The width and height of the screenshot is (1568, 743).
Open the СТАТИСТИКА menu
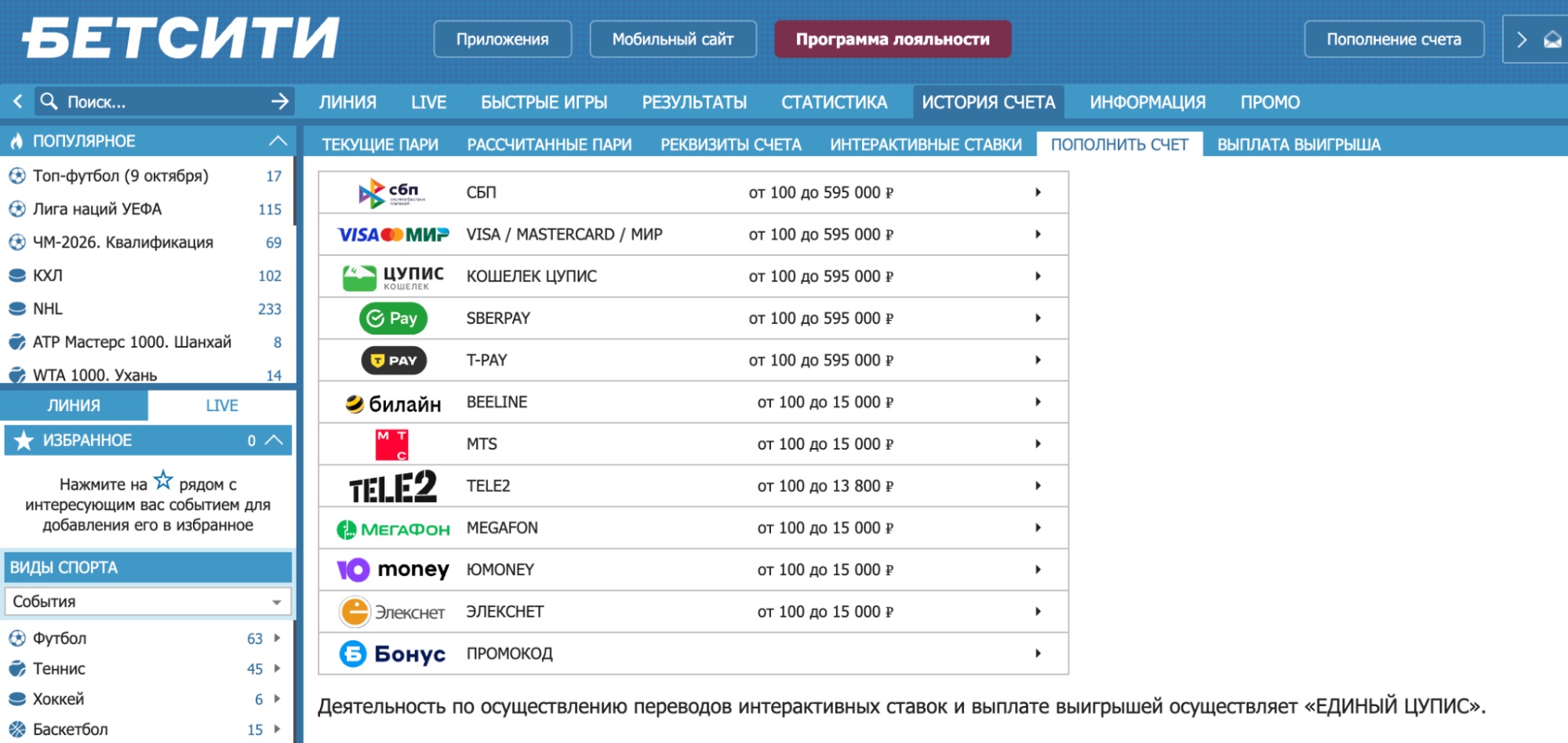pos(834,102)
